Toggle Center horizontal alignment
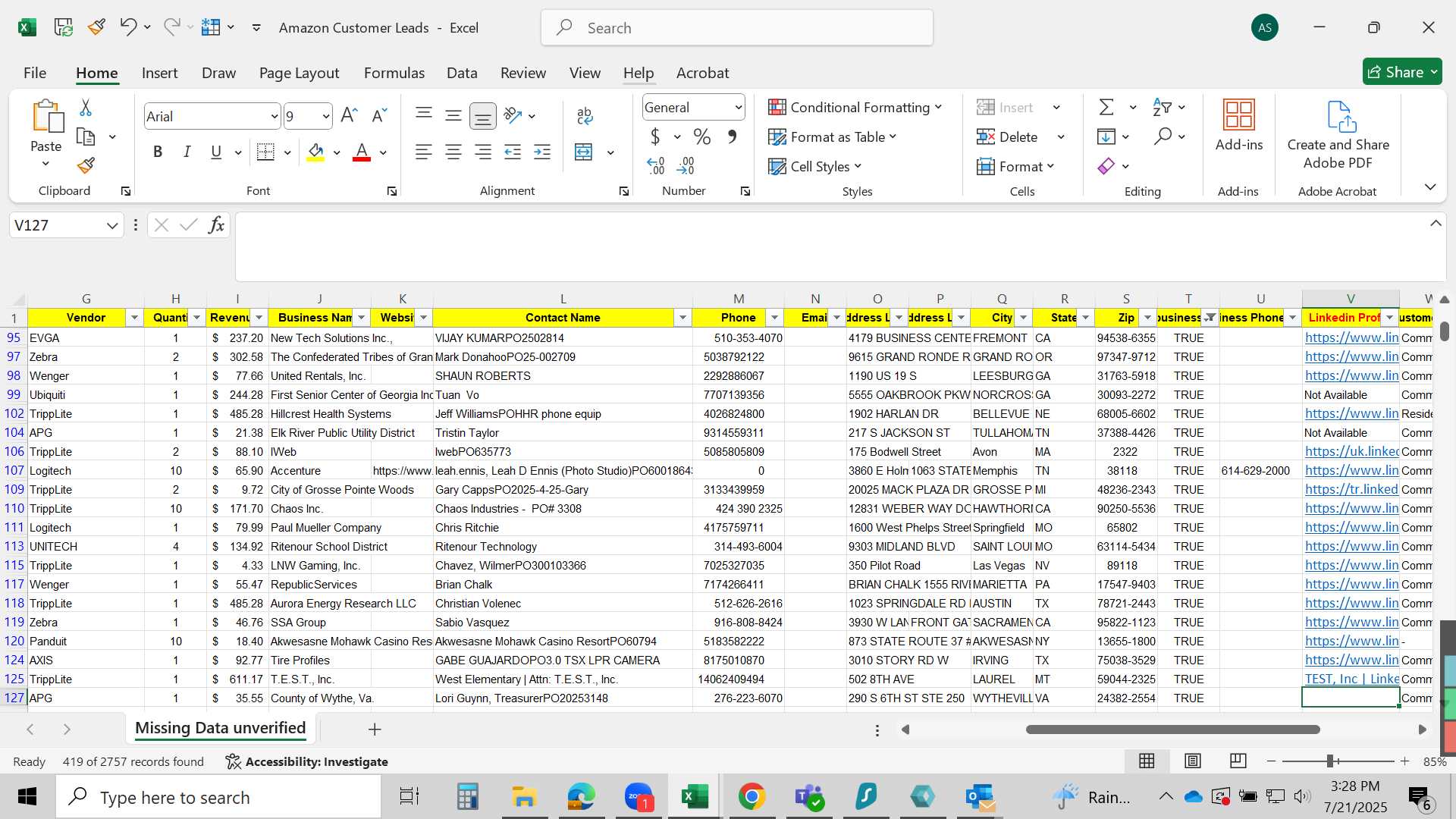 [x=453, y=152]
